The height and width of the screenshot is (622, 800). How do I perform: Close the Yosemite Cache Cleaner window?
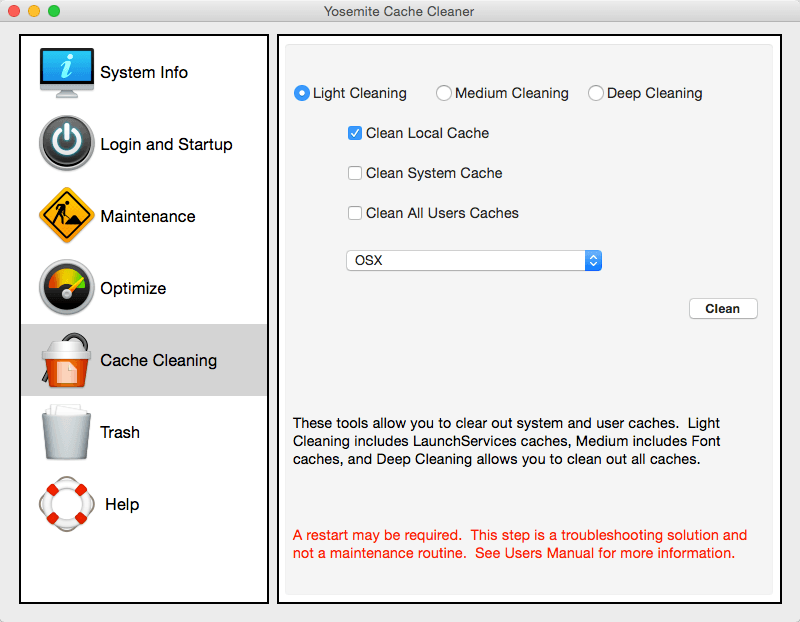click(14, 11)
